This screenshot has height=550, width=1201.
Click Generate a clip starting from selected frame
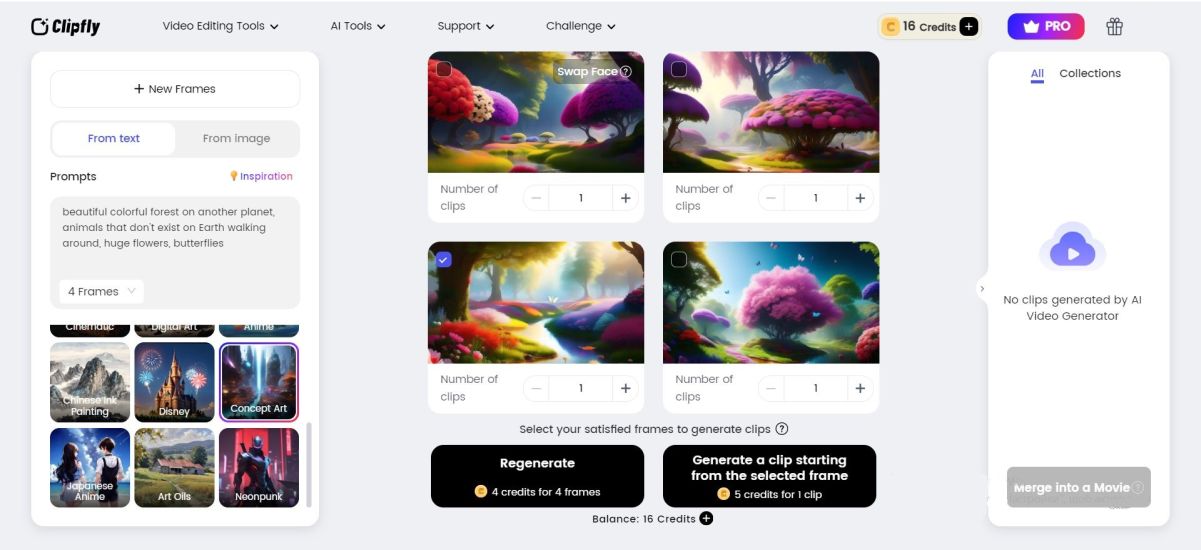tap(769, 476)
